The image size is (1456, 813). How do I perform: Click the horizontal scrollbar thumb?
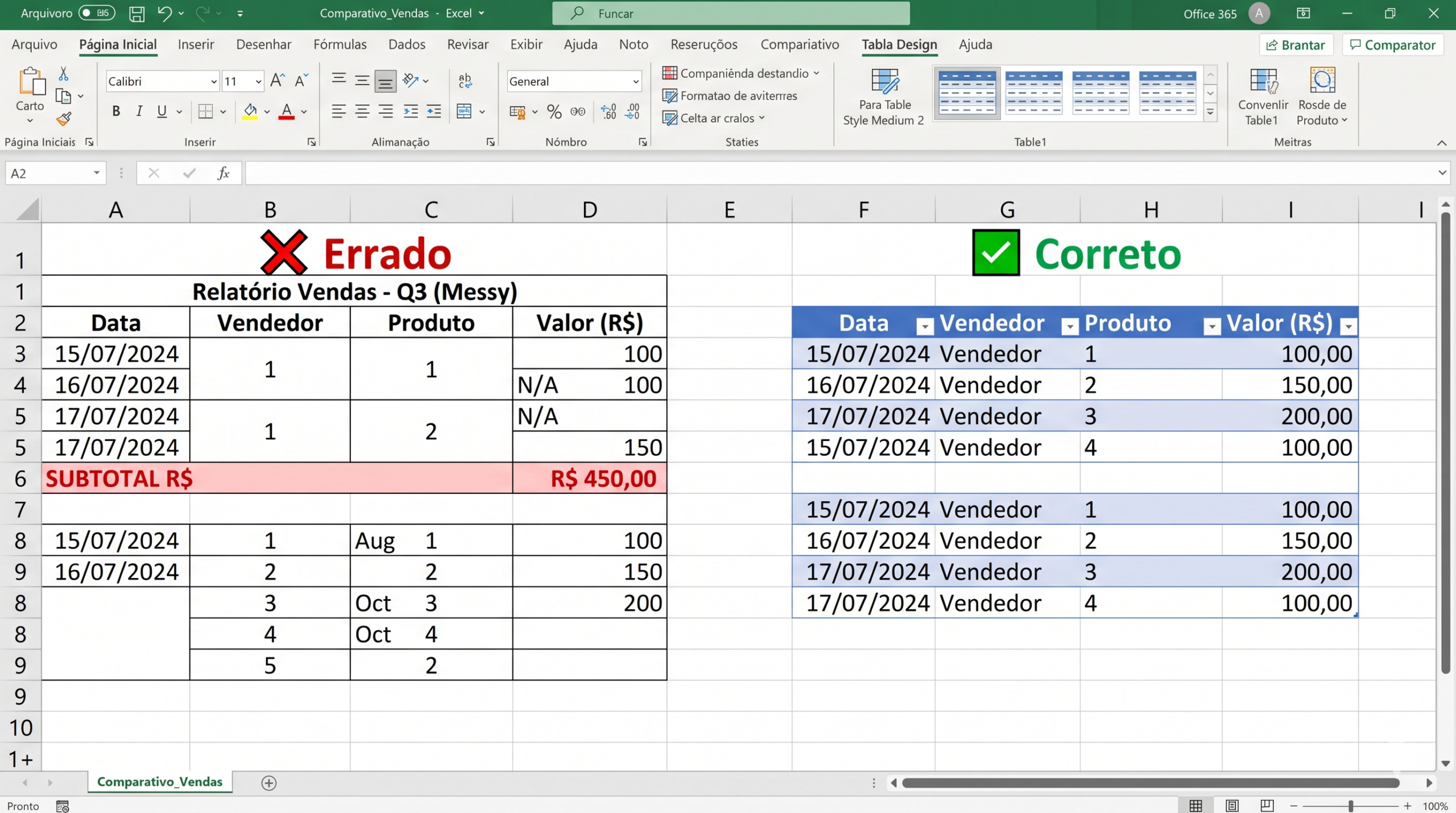pyautogui.click(x=1151, y=783)
